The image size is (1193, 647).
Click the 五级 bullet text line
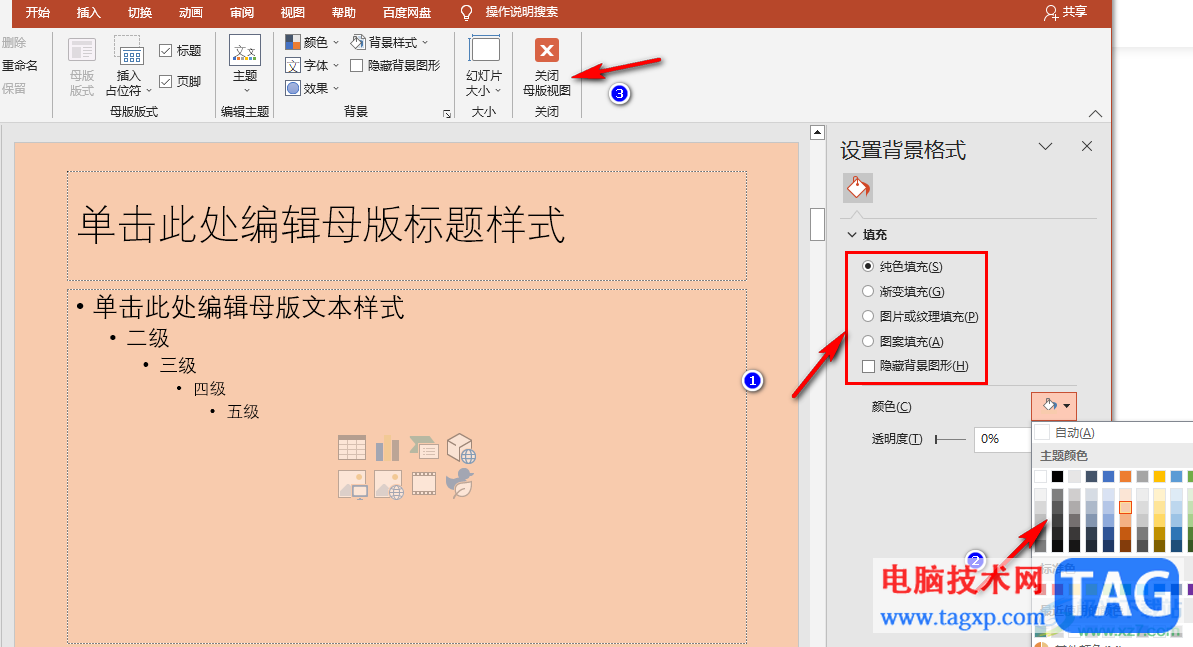[243, 412]
